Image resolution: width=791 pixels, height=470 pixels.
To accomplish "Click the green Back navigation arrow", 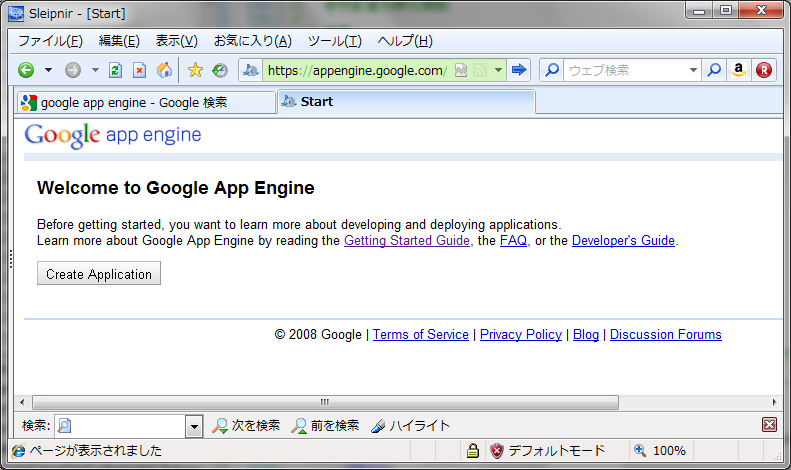I will pos(26,70).
